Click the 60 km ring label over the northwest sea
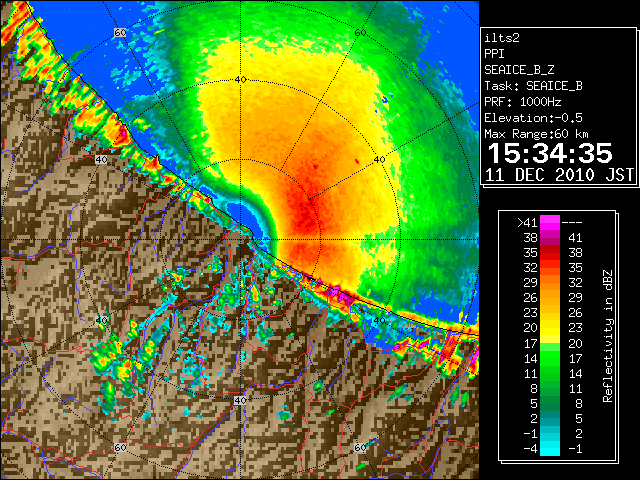 pyautogui.click(x=120, y=33)
